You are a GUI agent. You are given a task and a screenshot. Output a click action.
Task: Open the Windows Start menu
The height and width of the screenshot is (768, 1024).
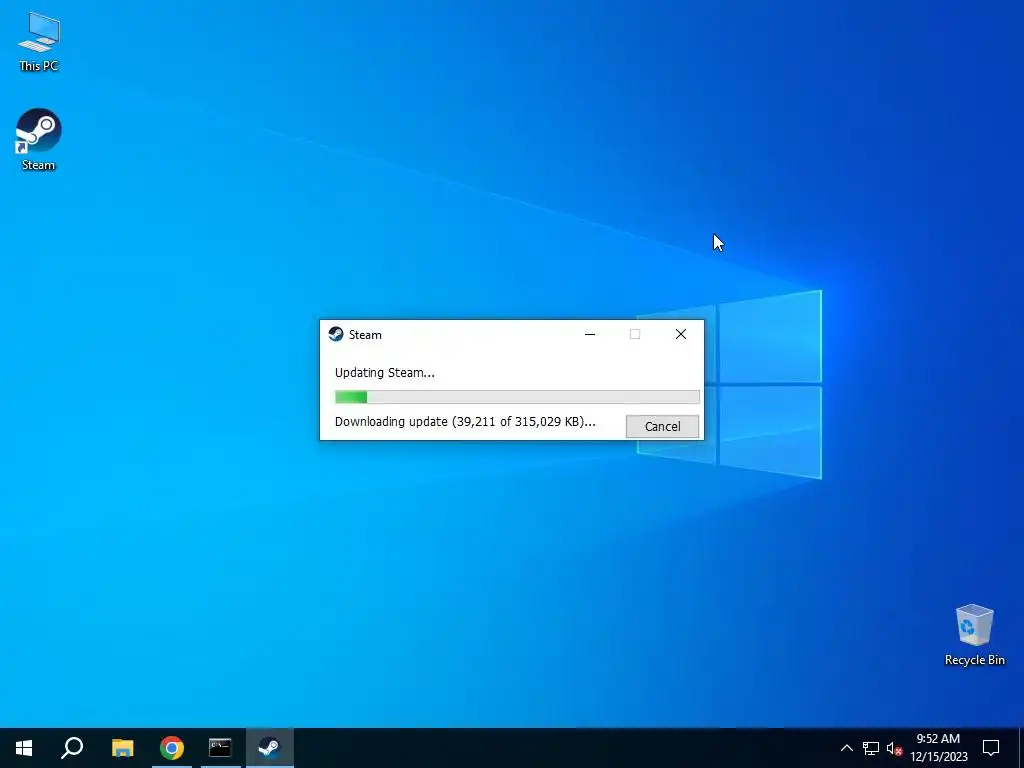point(24,748)
